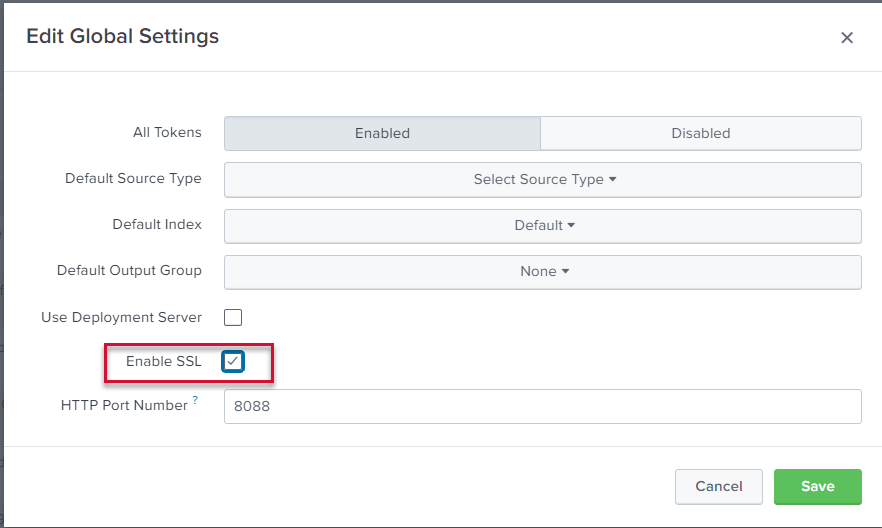Click the Default Source Type label

133,179
